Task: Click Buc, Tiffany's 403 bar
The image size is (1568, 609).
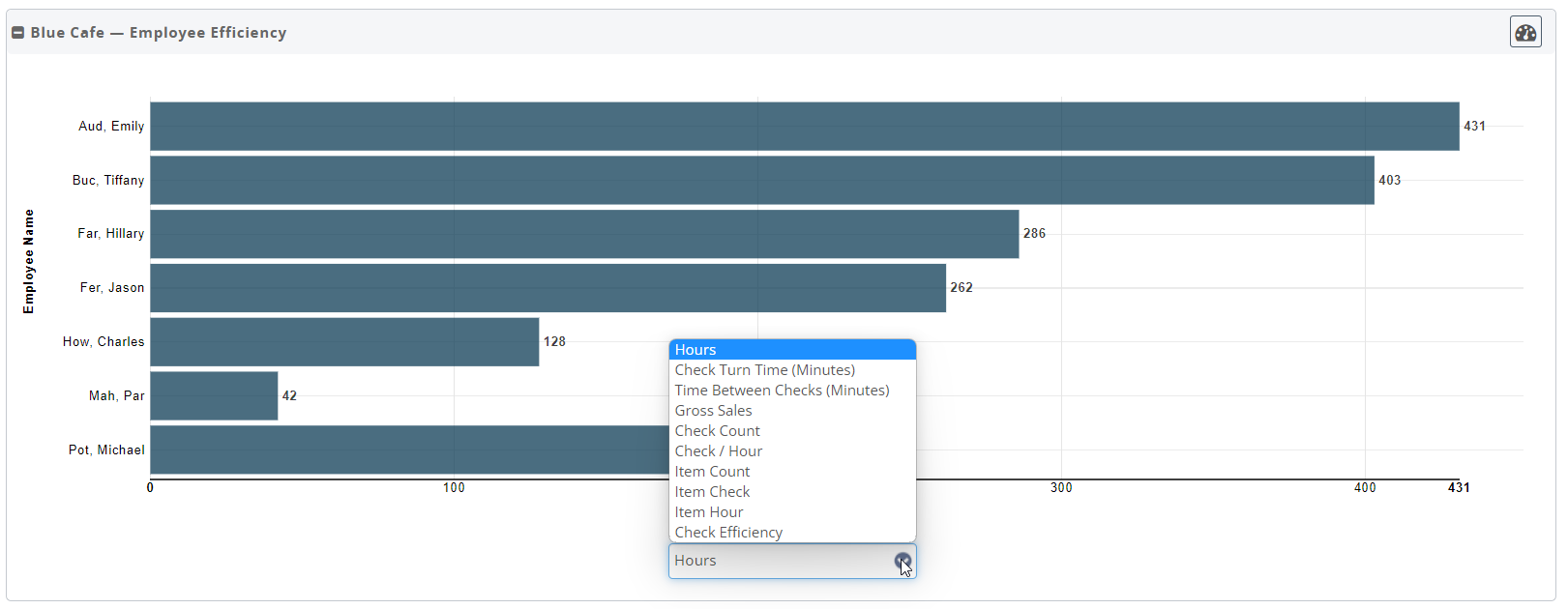Action: [761, 181]
